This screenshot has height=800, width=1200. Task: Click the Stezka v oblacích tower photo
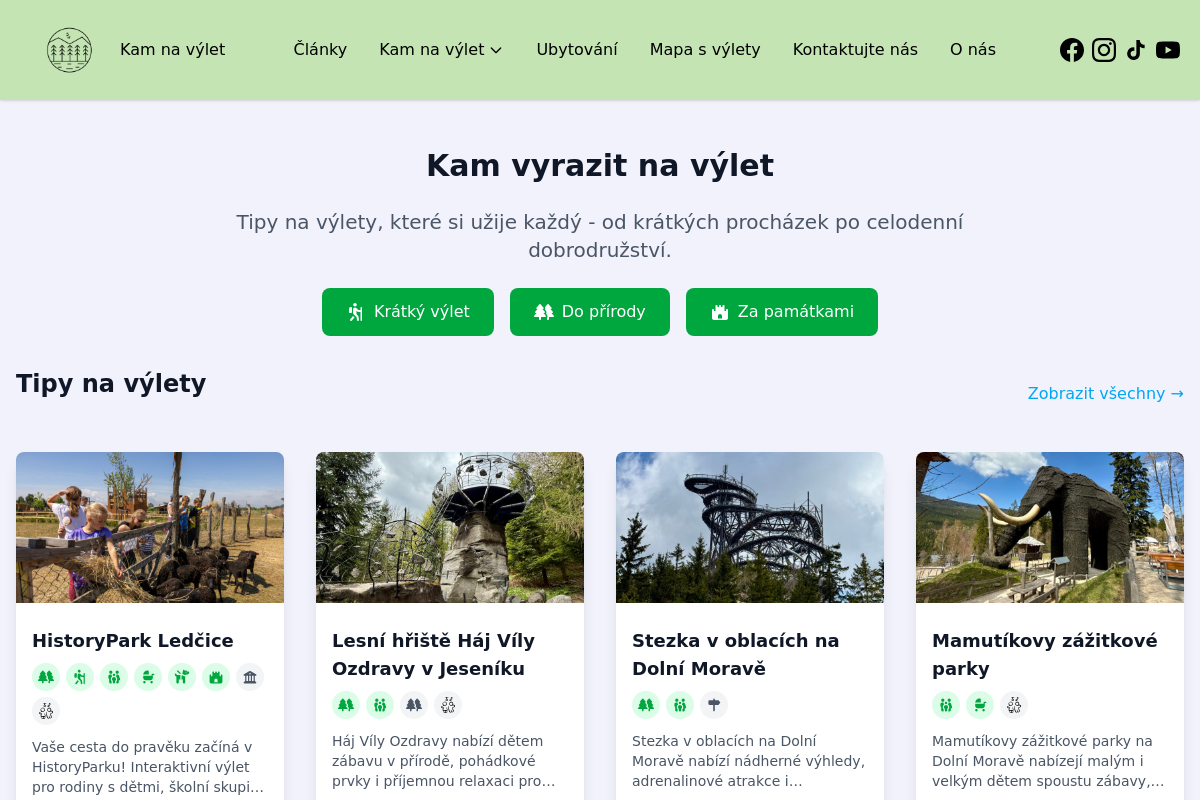tap(750, 527)
